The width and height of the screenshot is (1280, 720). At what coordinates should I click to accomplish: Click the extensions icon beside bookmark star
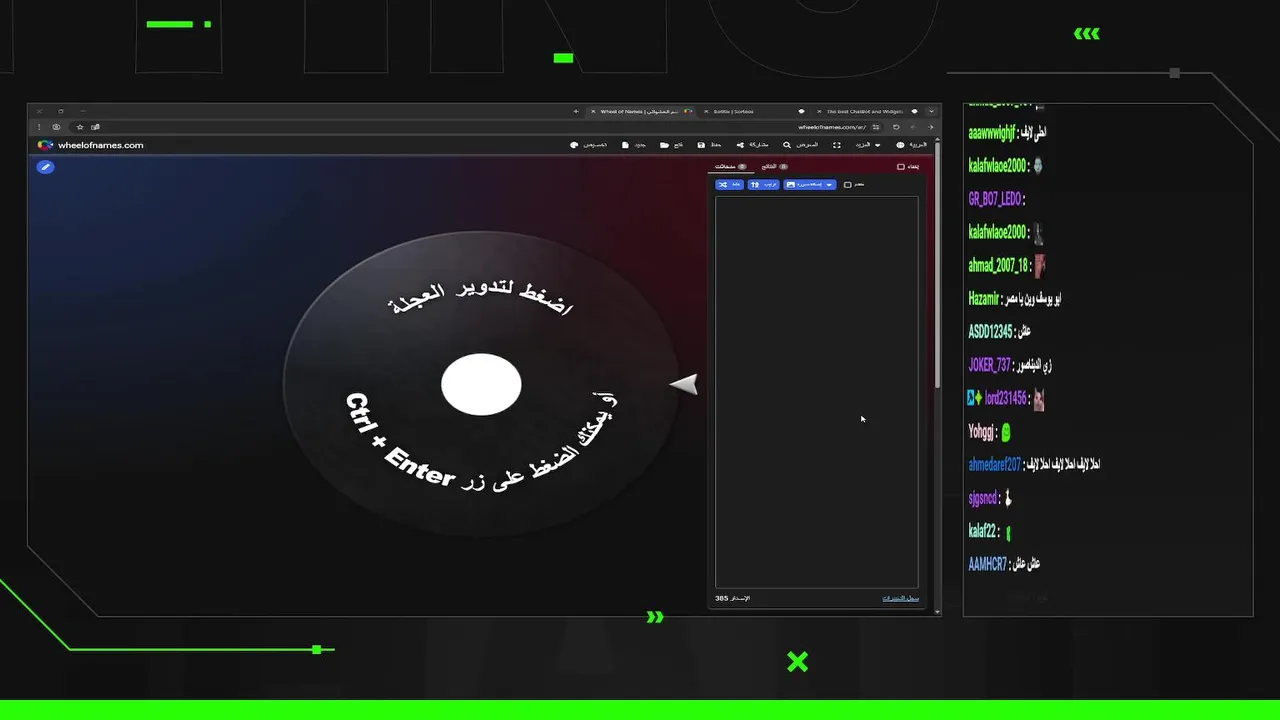click(x=95, y=127)
